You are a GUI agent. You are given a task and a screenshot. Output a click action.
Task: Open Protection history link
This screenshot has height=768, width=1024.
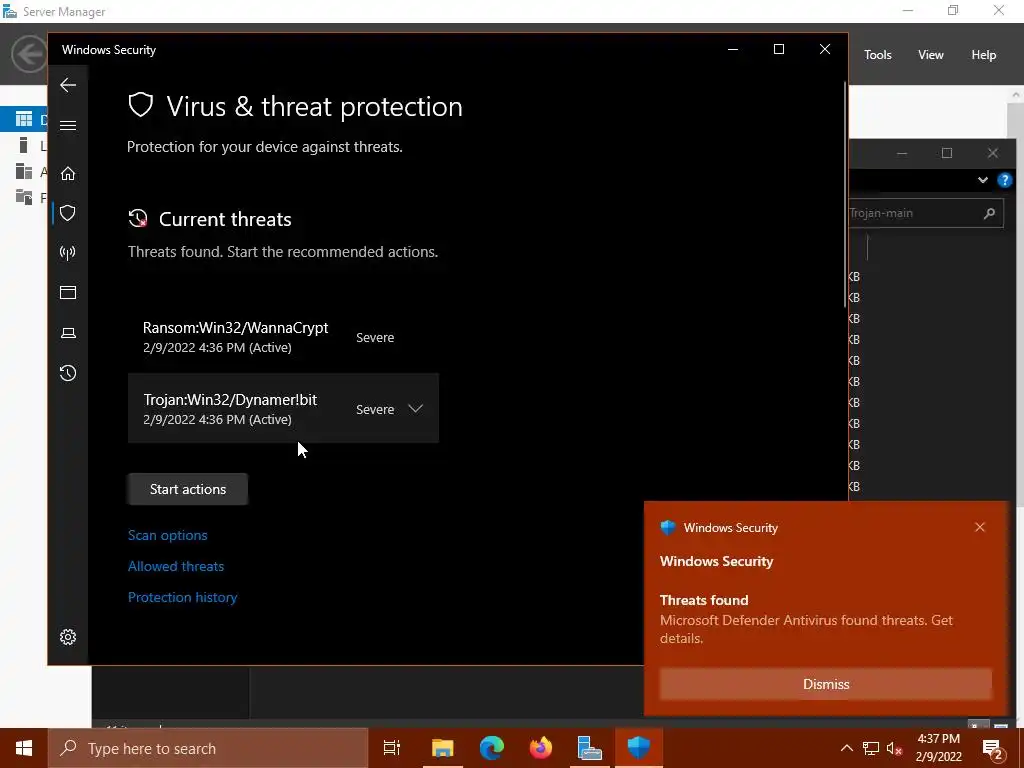[x=182, y=597]
